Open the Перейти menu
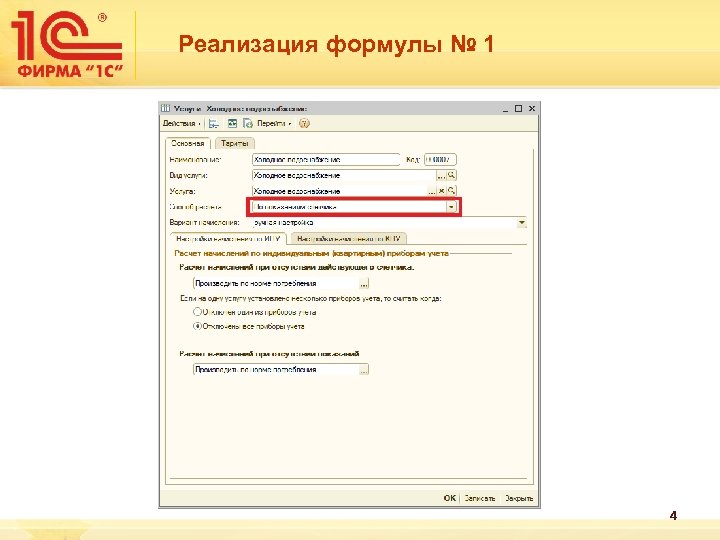Viewport: 720px width, 540px height. click(x=274, y=124)
